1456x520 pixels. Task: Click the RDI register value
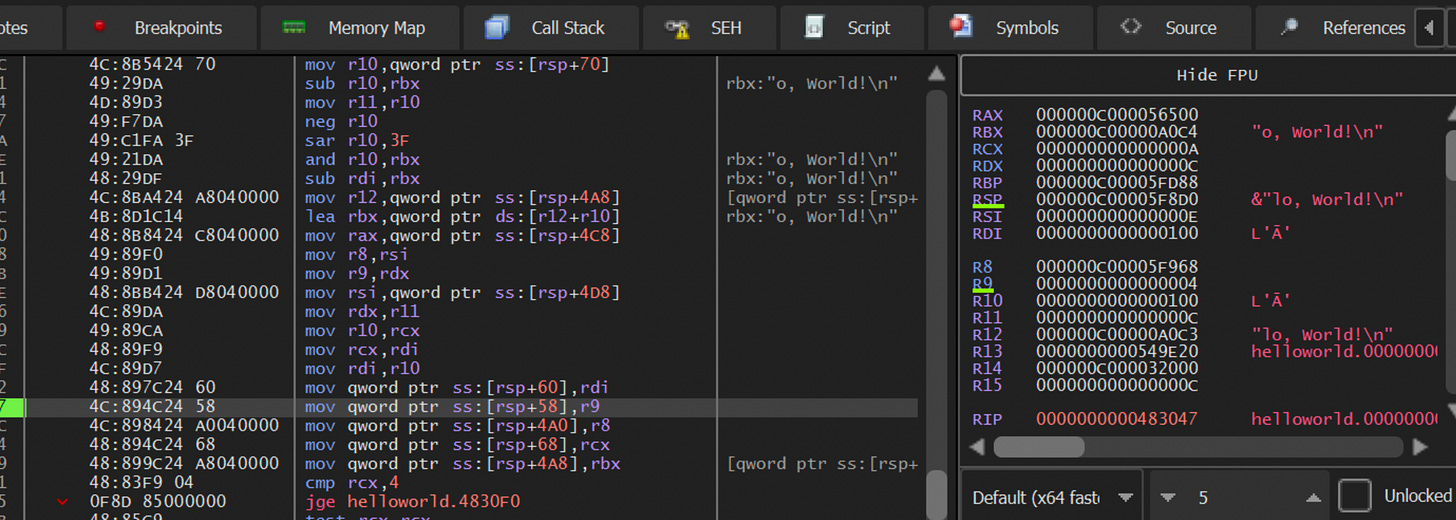(1117, 234)
